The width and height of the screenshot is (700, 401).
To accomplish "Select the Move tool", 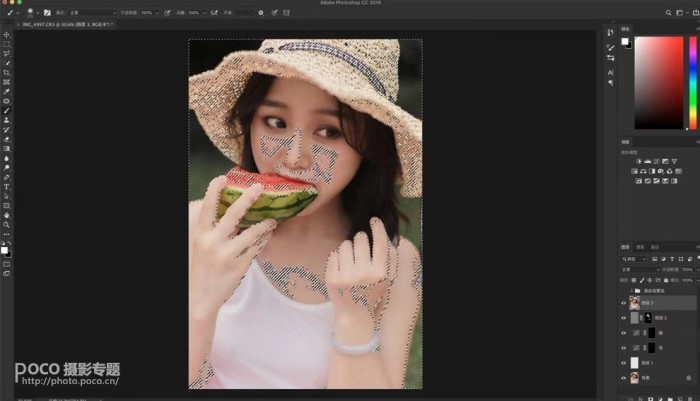I will click(6, 34).
